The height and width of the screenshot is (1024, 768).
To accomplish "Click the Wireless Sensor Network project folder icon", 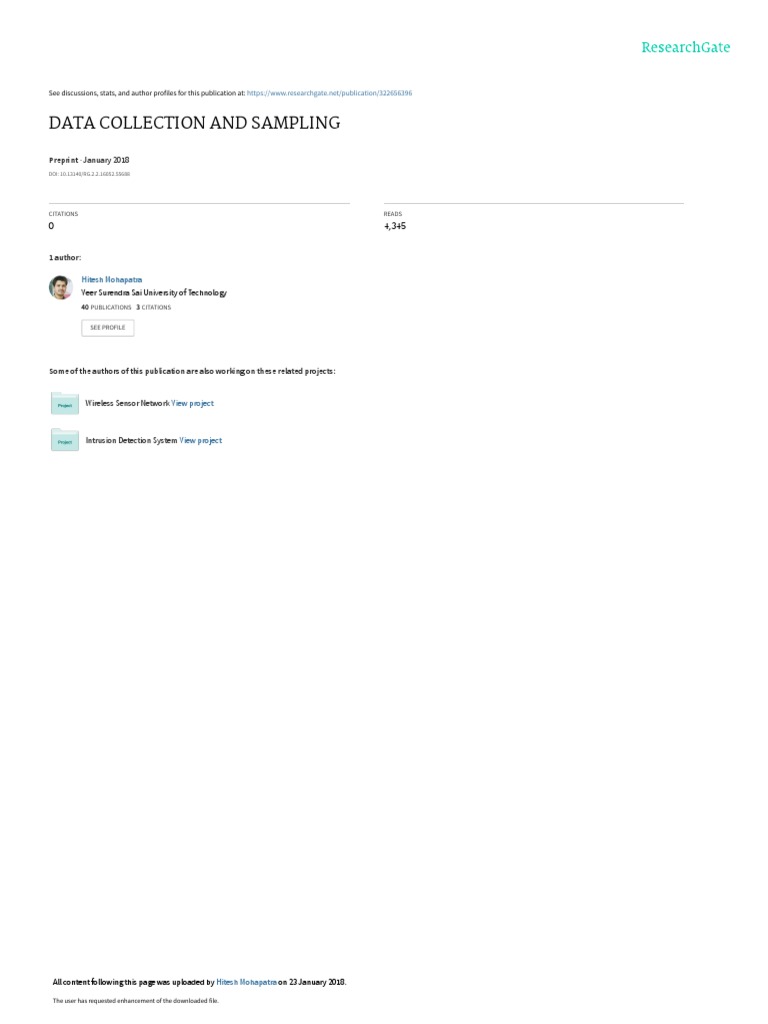I will click(65, 404).
